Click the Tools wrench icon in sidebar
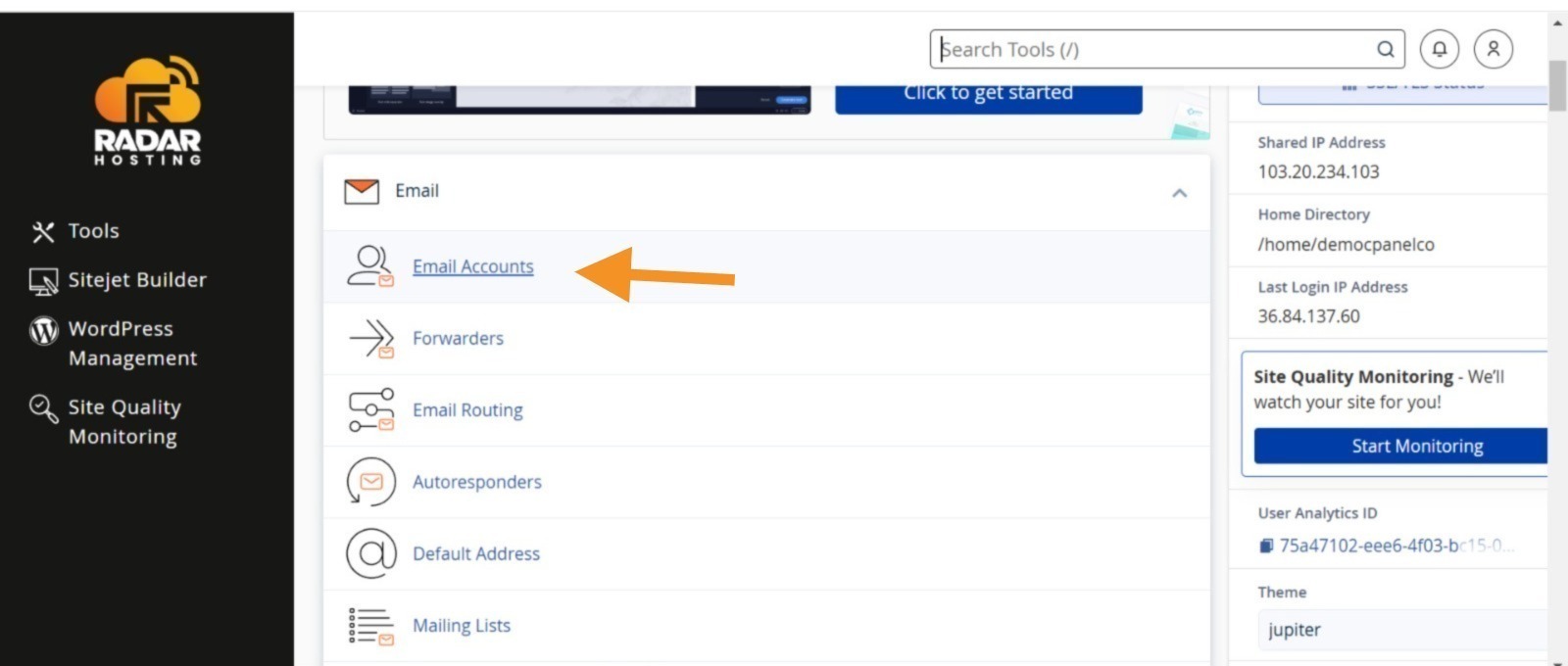This screenshot has width=1568, height=666. [x=43, y=231]
